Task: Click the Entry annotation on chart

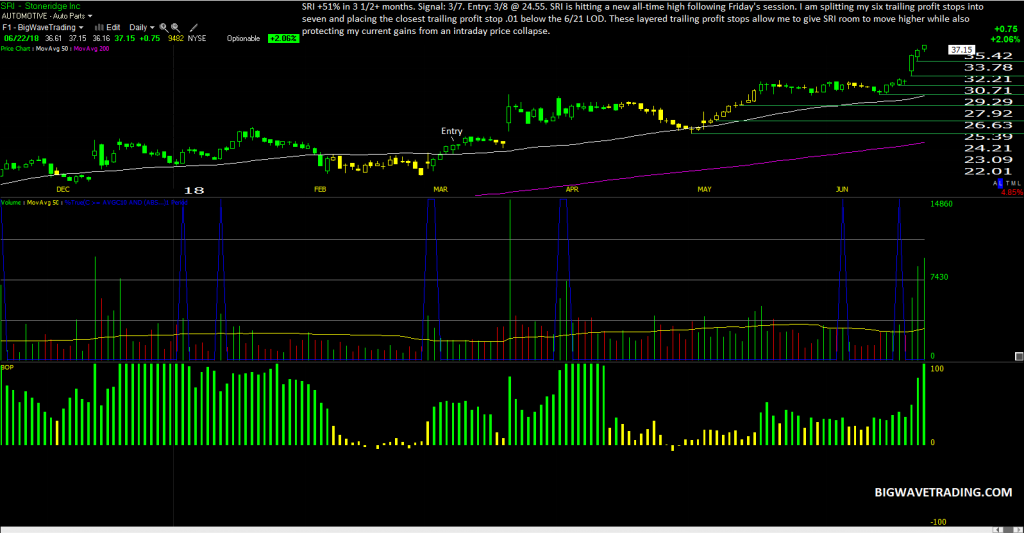Action: pos(451,131)
